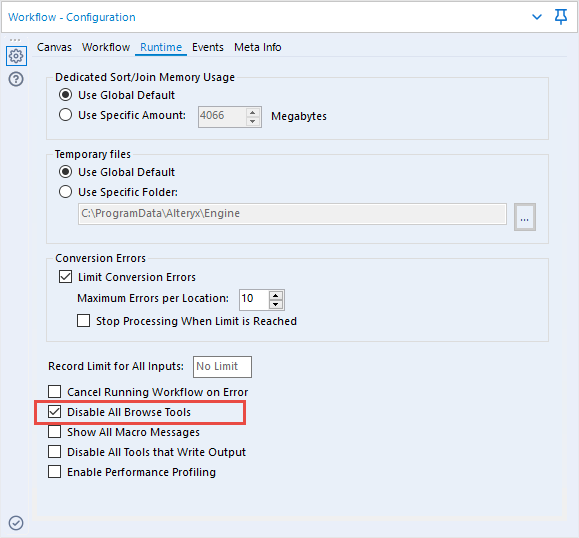Uncheck Disable All Browse Tools
Image resolution: width=579 pixels, height=538 pixels.
click(x=55, y=412)
